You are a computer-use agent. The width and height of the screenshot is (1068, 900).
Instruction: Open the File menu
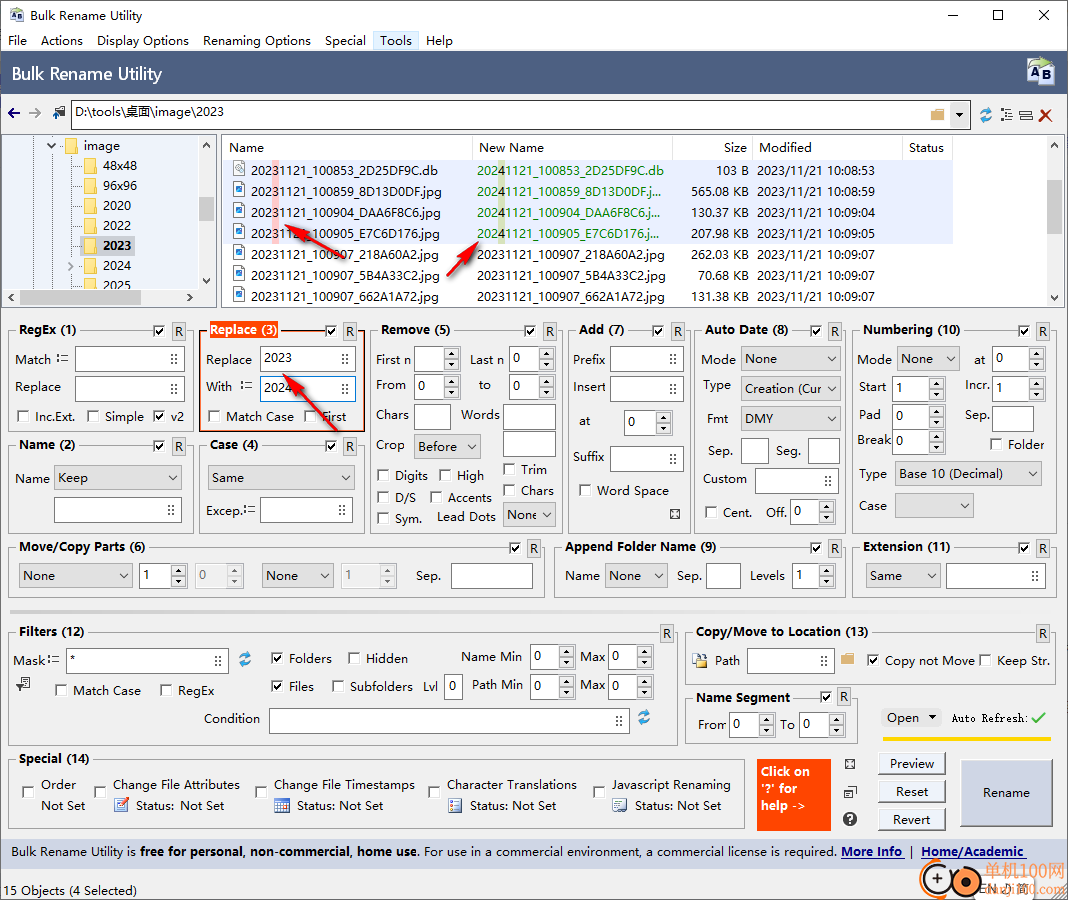(17, 41)
